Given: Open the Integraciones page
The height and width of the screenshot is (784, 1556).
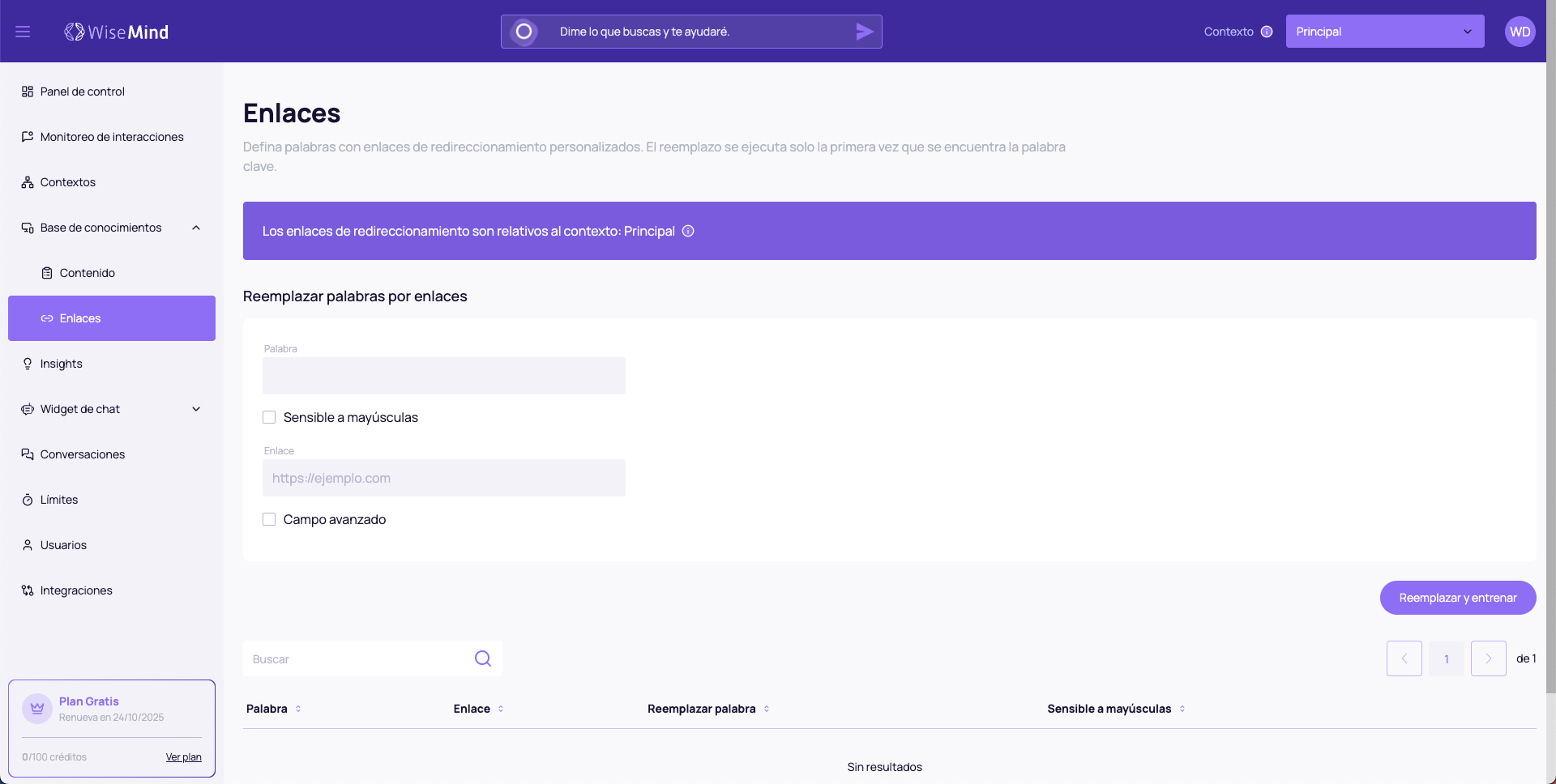Looking at the screenshot, I should pyautogui.click(x=76, y=590).
